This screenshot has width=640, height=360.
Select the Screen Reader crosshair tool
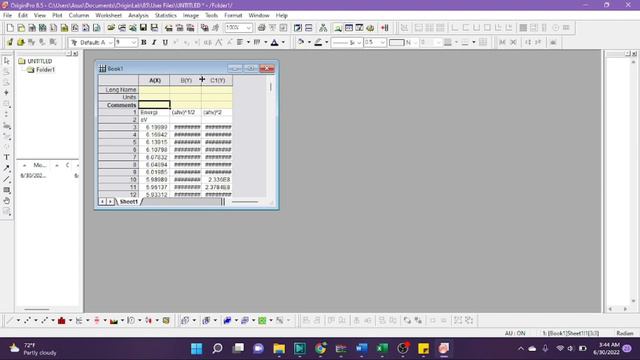coord(7,93)
